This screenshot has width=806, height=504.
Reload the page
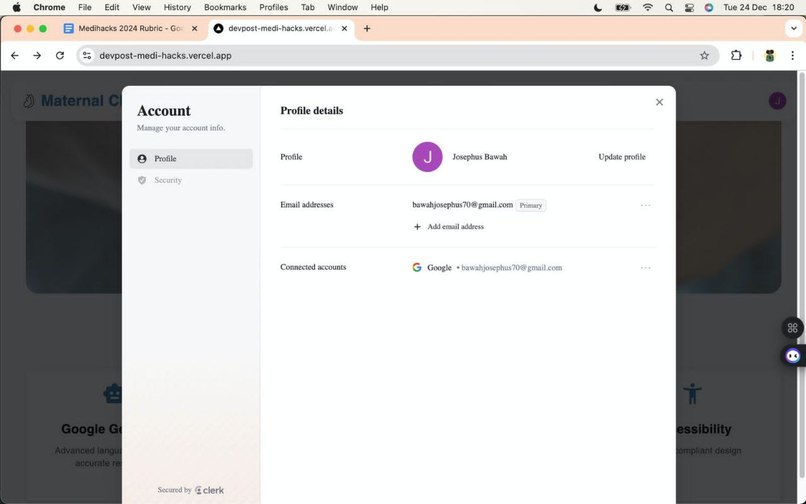60,56
